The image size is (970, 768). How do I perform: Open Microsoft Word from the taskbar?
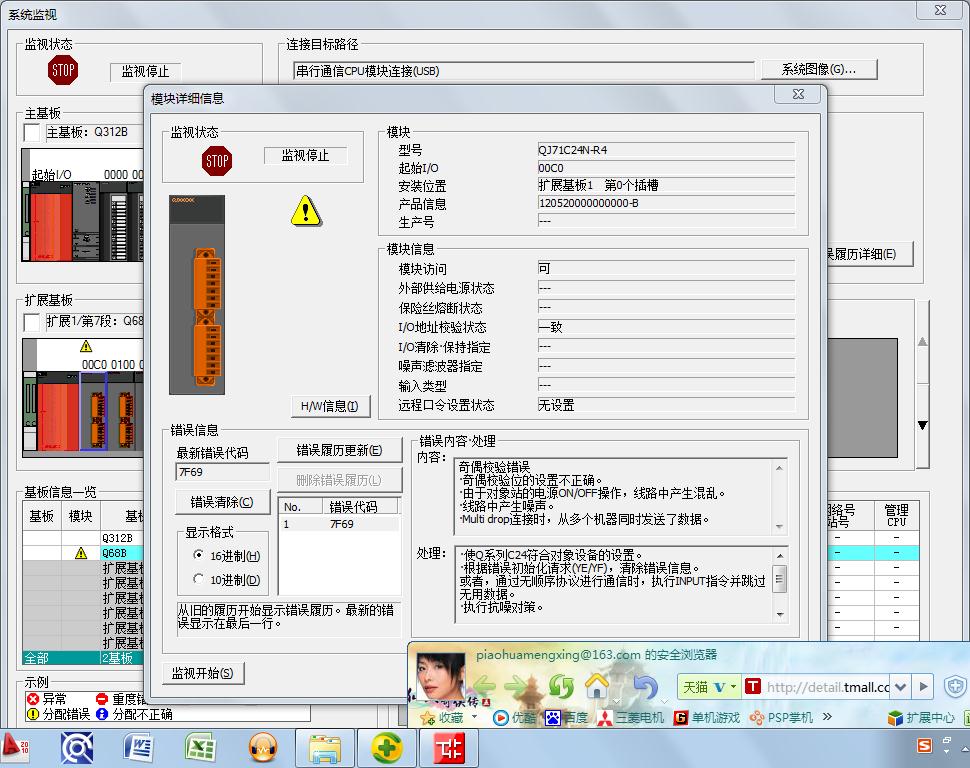click(x=139, y=747)
